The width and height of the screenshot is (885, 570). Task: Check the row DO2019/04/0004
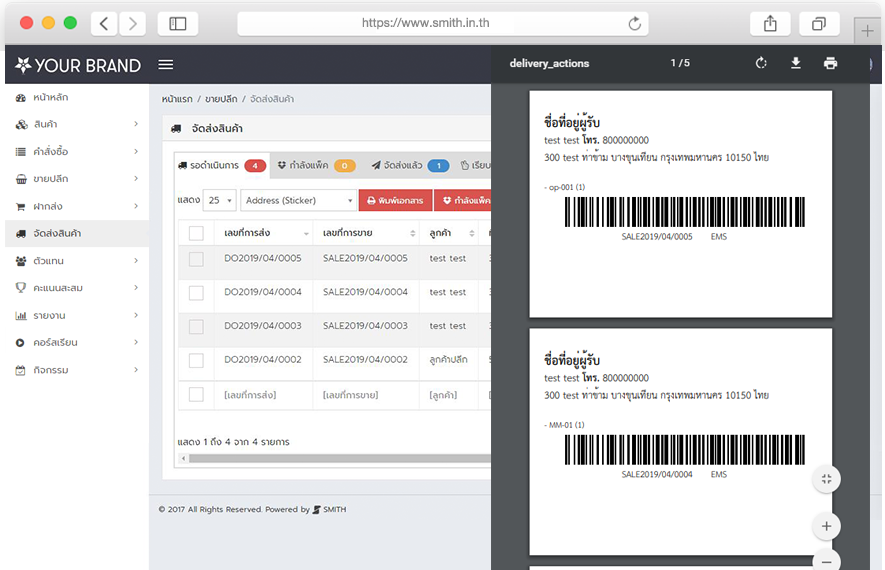pyautogui.click(x=196, y=293)
